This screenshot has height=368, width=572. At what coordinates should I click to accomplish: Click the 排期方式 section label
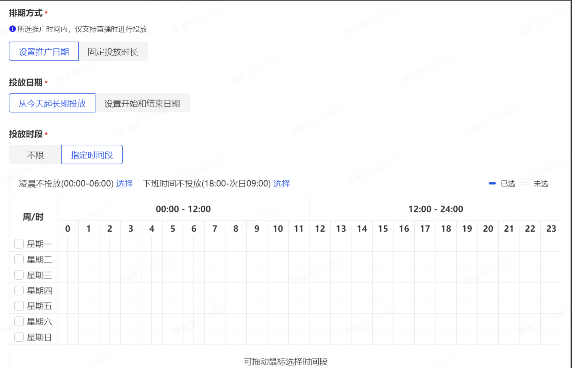coord(26,13)
